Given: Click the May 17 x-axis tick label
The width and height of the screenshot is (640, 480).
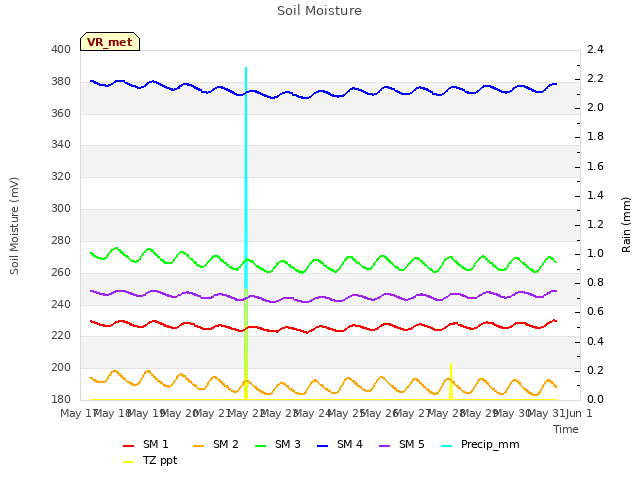Looking at the screenshot, I should [78, 413].
